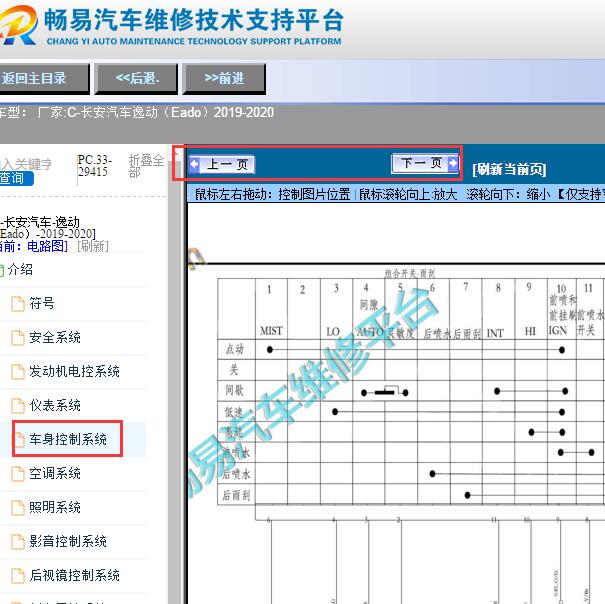Click the 后雨刮 row label in the table
The image size is (605, 604).
236,494
